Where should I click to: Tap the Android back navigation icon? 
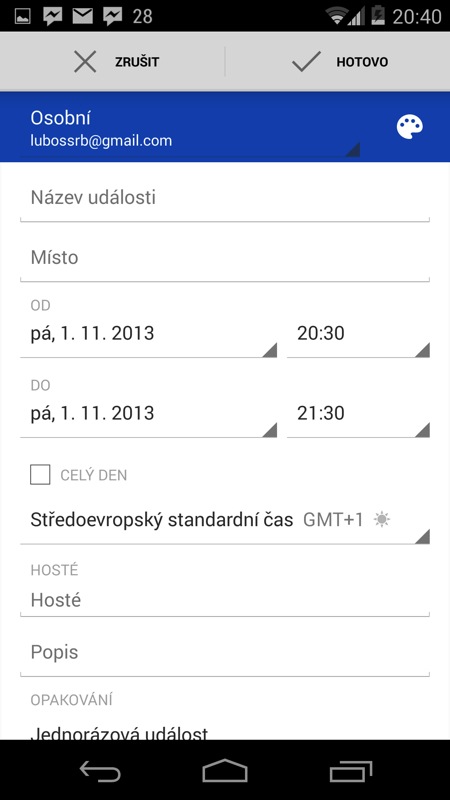[100, 770]
